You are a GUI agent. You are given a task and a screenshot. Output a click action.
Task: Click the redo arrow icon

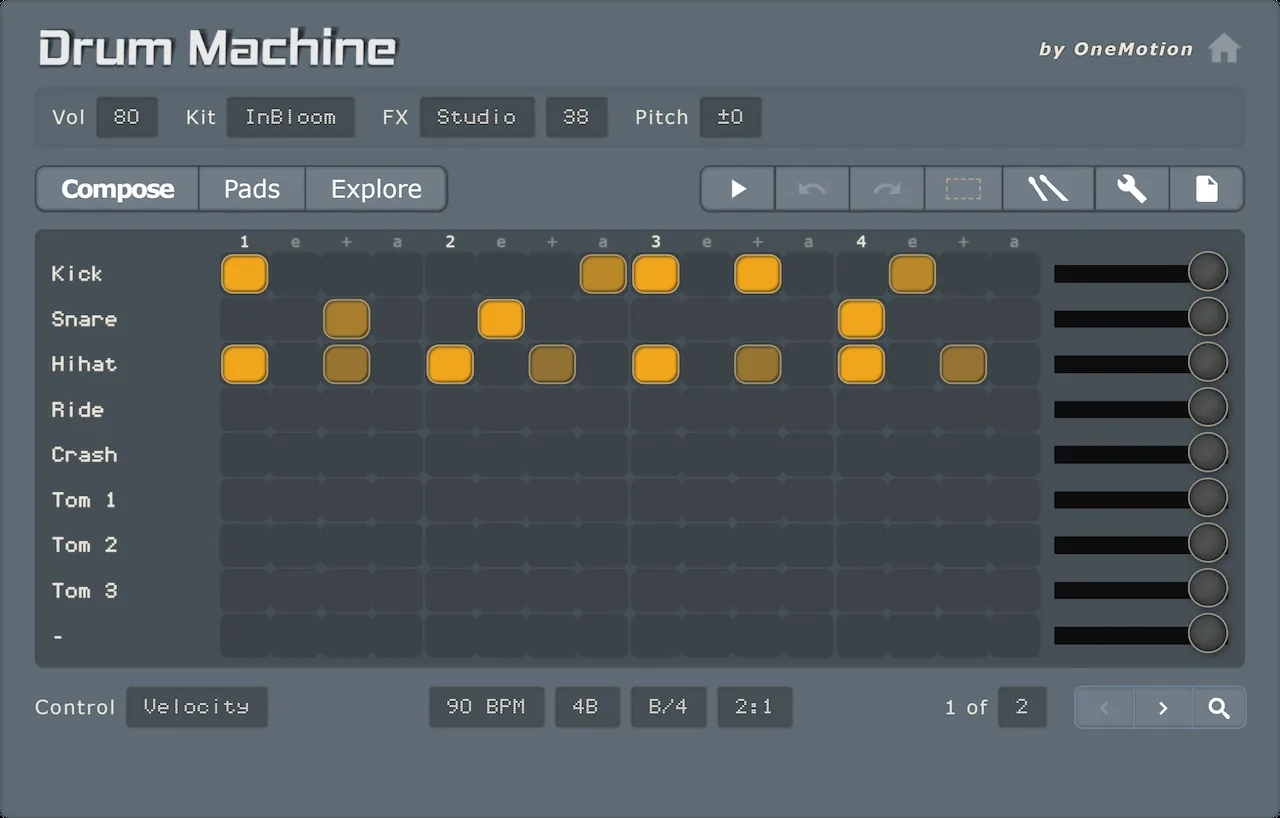click(x=887, y=189)
